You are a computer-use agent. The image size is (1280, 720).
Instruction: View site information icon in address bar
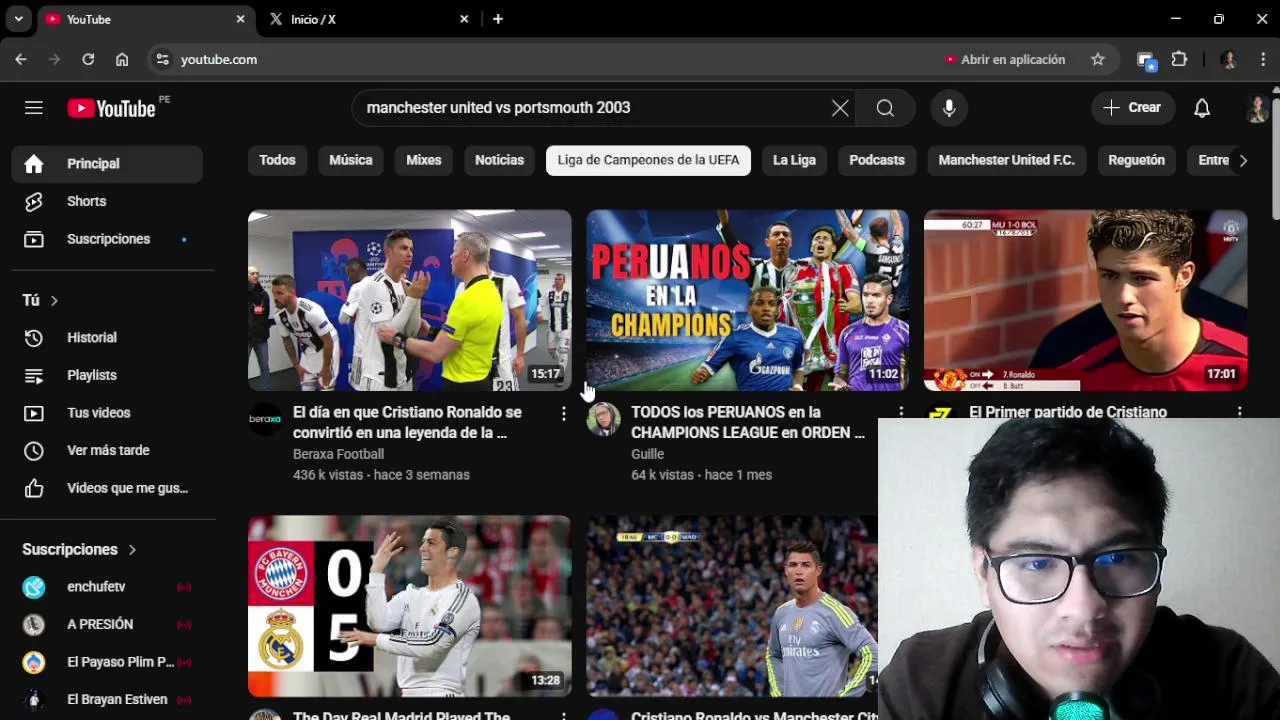click(x=163, y=60)
